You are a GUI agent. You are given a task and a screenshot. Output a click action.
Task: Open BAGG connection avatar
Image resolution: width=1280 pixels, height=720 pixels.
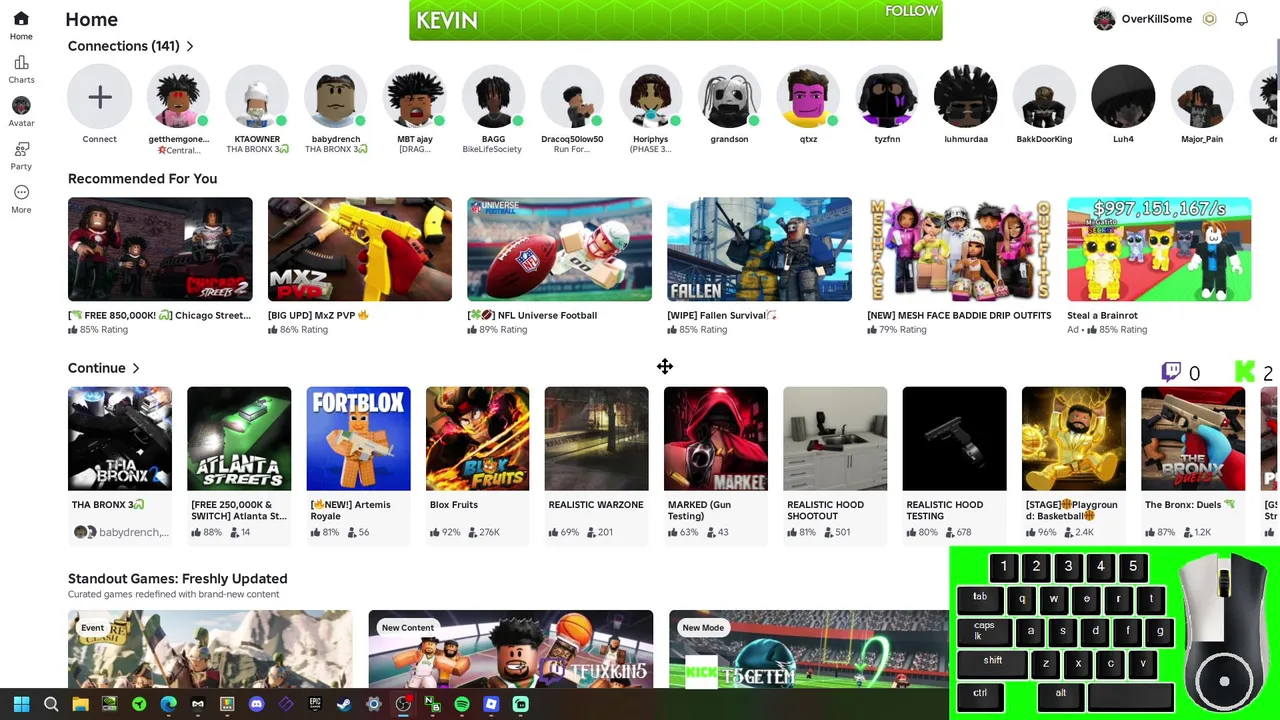tap(493, 97)
